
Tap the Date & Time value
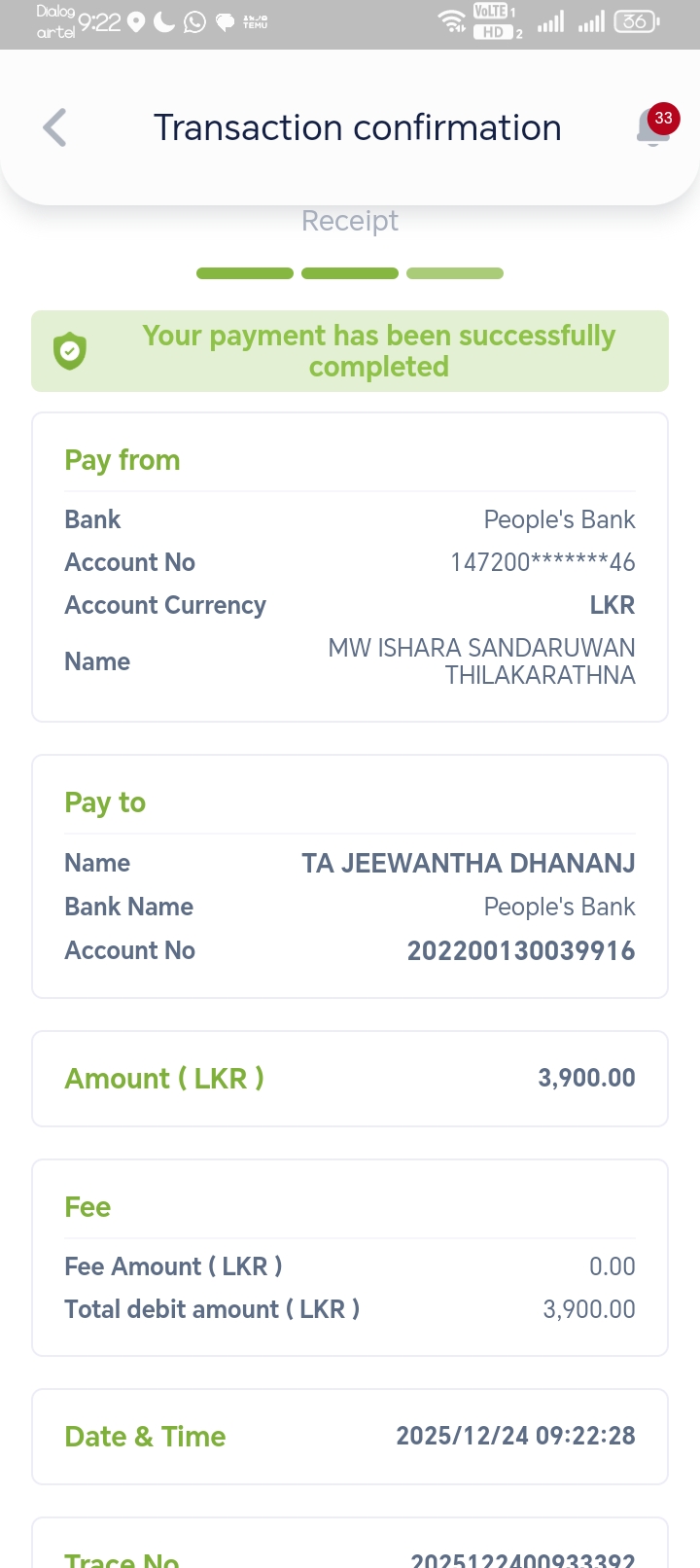coord(515,1436)
